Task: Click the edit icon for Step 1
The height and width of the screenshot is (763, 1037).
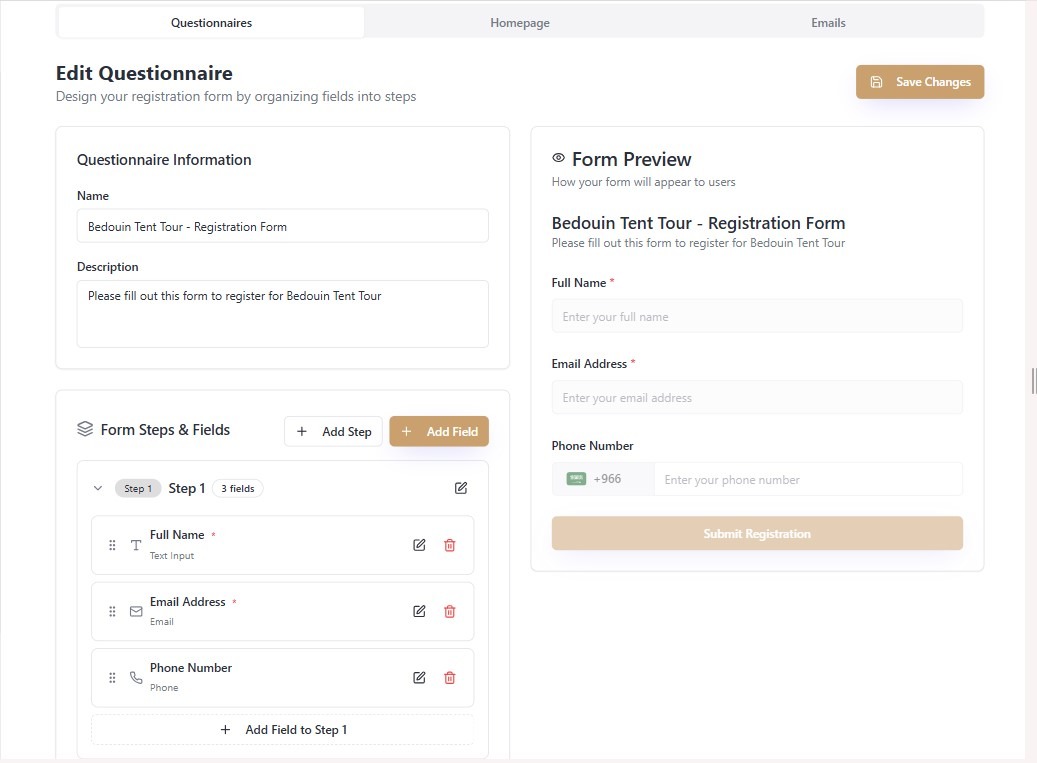Action: 461,488
